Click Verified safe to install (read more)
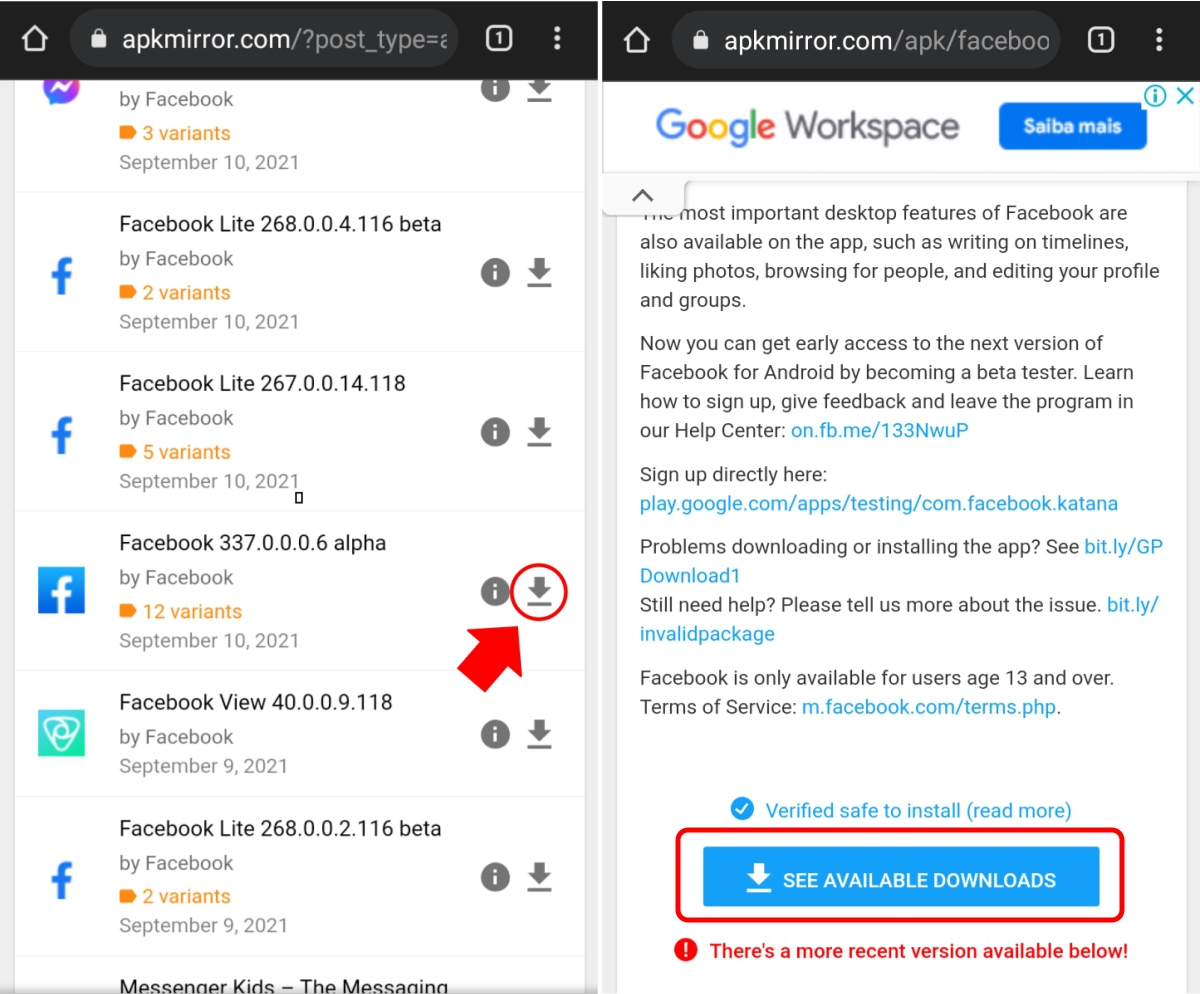The image size is (1200, 994). (x=918, y=810)
